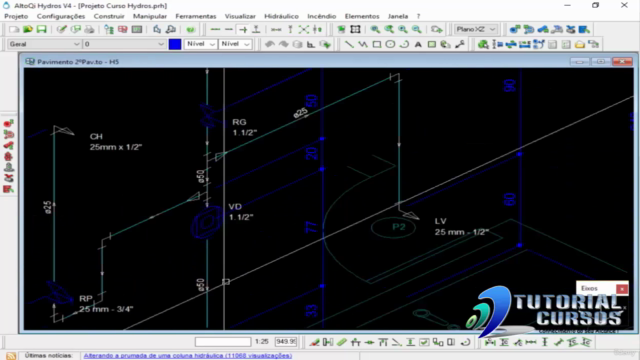The width and height of the screenshot is (640, 360).
Task: Click the bottom red icon in left sidebar
Action: coord(9,189)
